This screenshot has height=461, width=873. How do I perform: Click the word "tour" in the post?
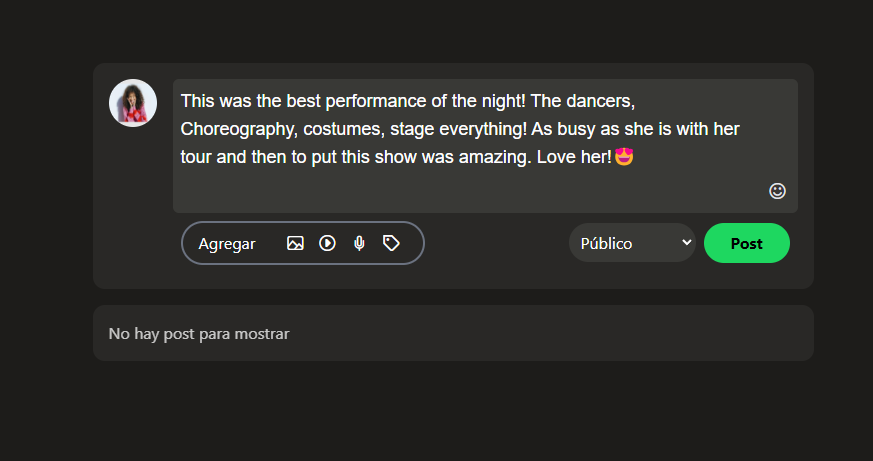click(x=195, y=158)
